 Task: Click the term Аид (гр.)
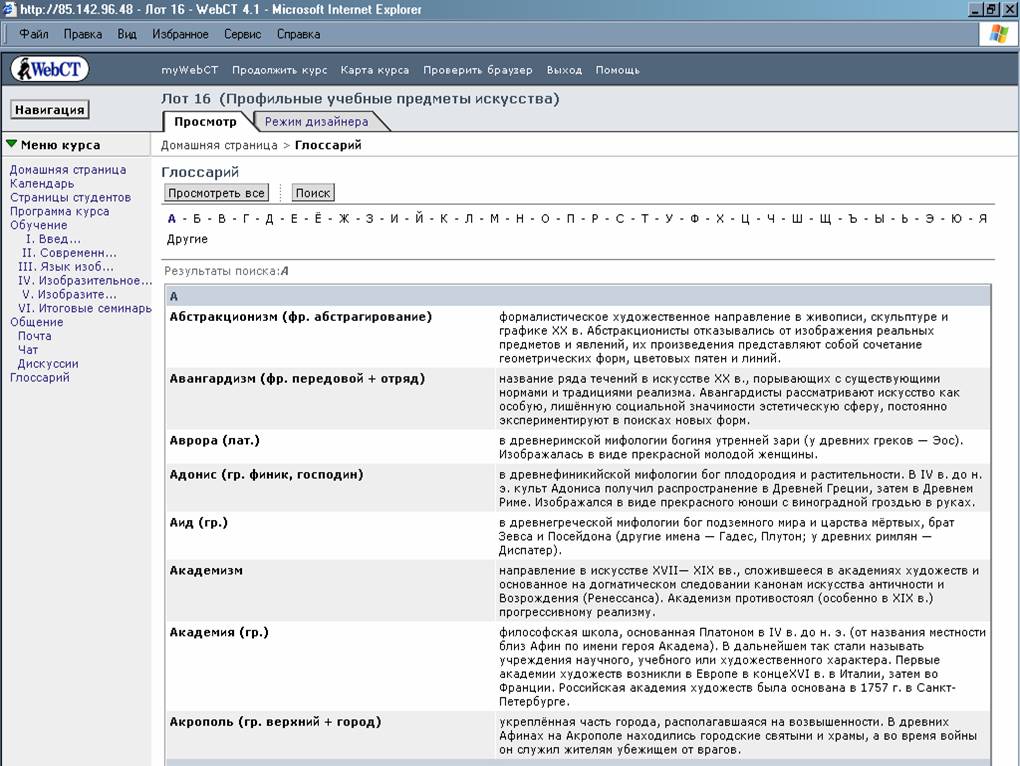click(198, 523)
